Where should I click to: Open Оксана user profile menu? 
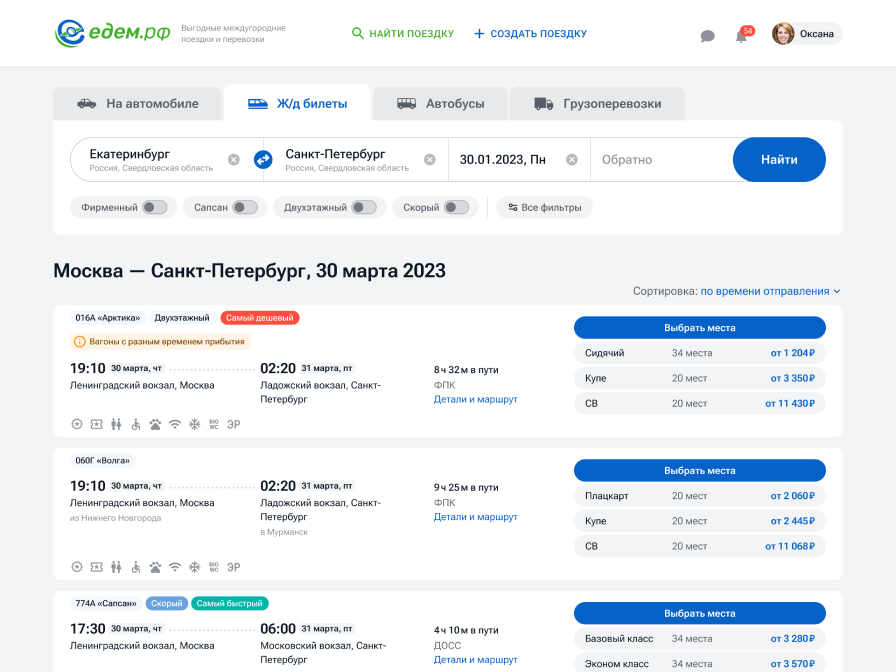806,34
